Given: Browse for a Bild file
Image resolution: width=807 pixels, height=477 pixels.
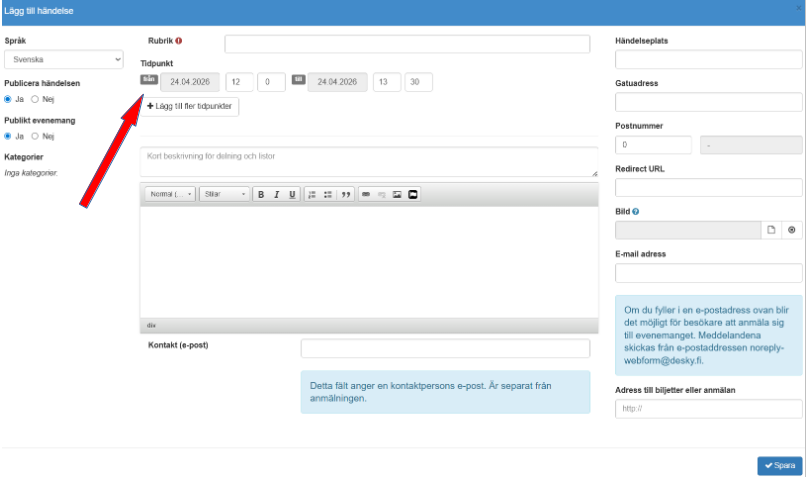Looking at the screenshot, I should (x=771, y=230).
